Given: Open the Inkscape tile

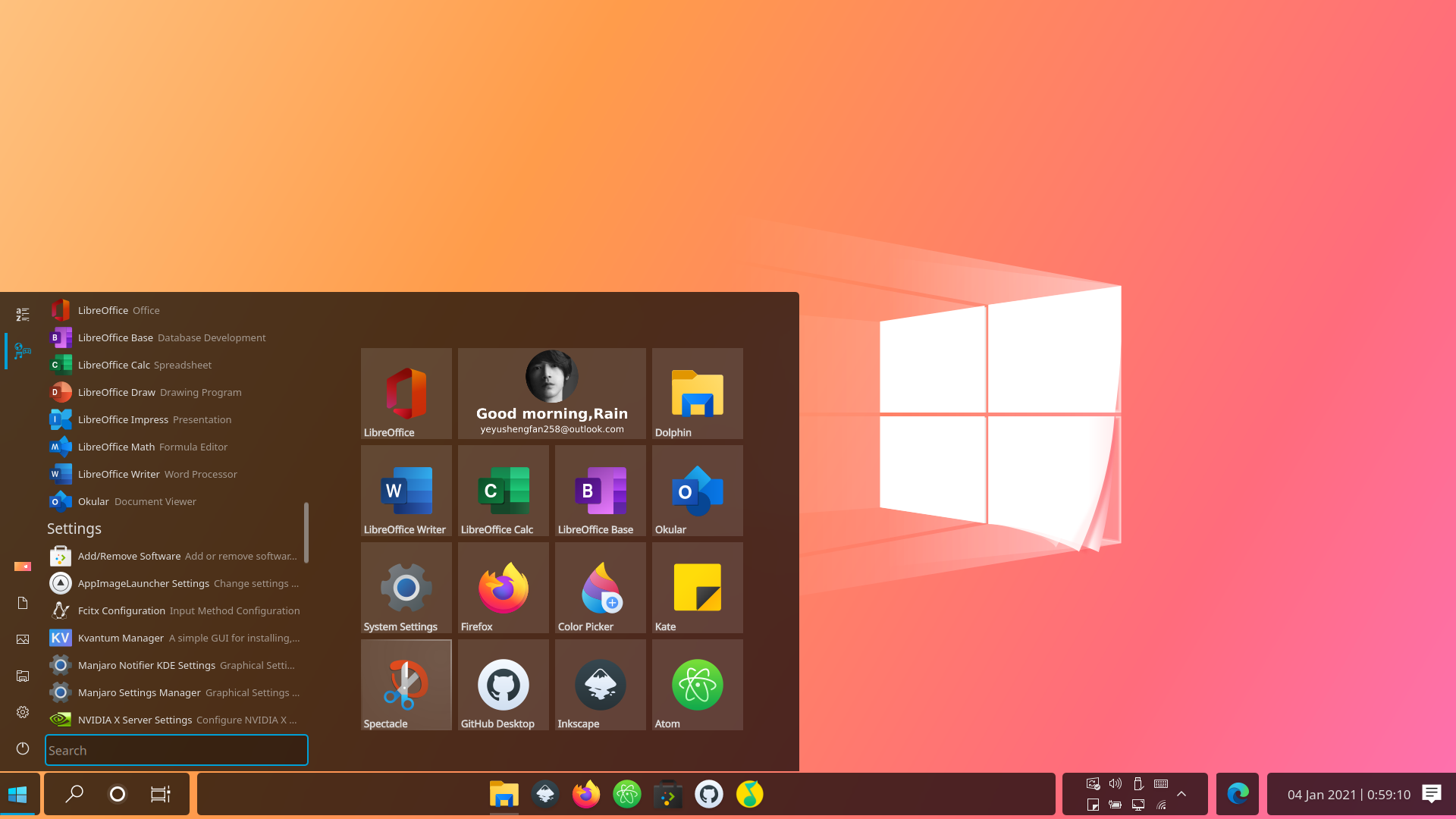Looking at the screenshot, I should pyautogui.click(x=601, y=685).
